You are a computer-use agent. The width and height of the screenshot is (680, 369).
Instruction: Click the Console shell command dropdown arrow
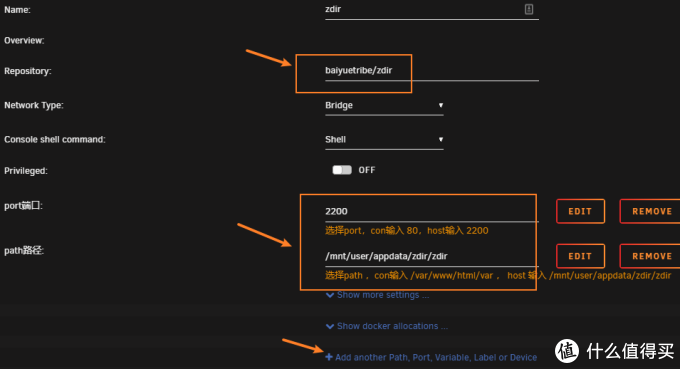click(x=441, y=140)
